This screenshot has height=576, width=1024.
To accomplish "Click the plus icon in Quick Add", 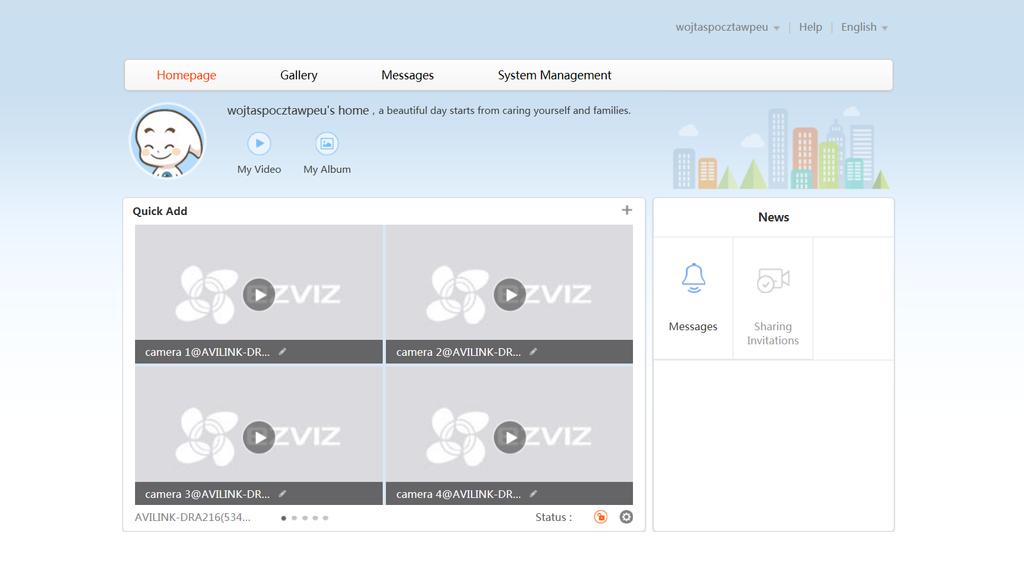I will 627,210.
